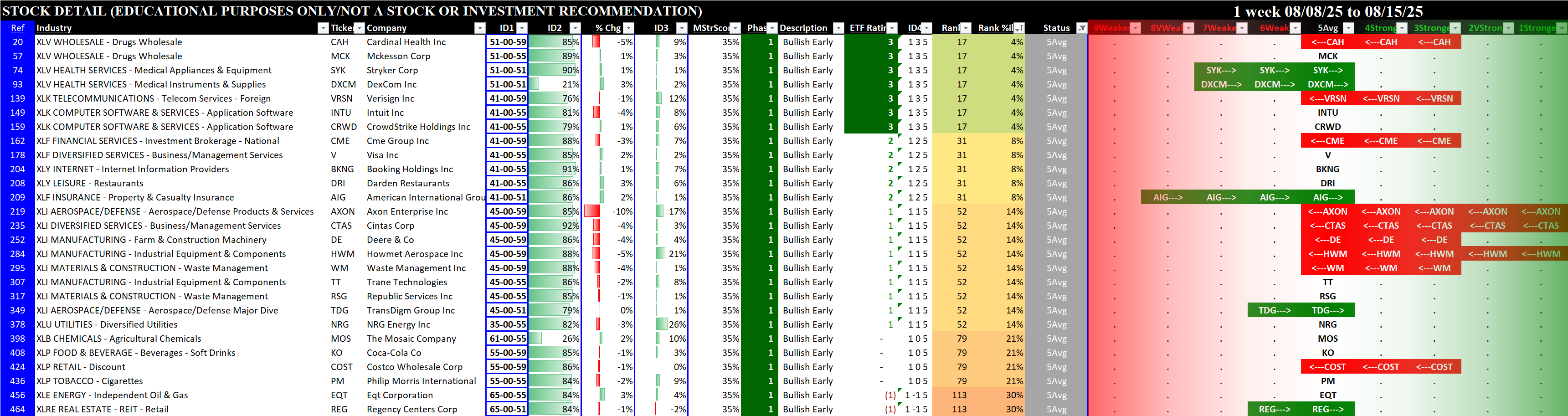
Task: Expand the % Chg filter dropdown
Action: point(628,28)
